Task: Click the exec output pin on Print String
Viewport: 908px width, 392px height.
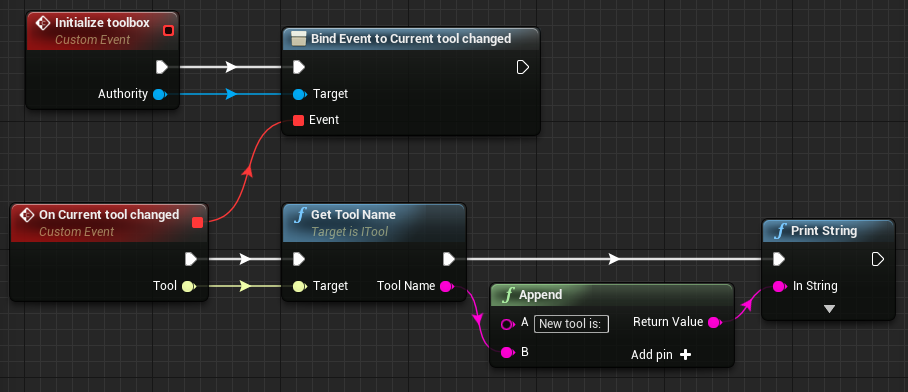Action: point(878,259)
